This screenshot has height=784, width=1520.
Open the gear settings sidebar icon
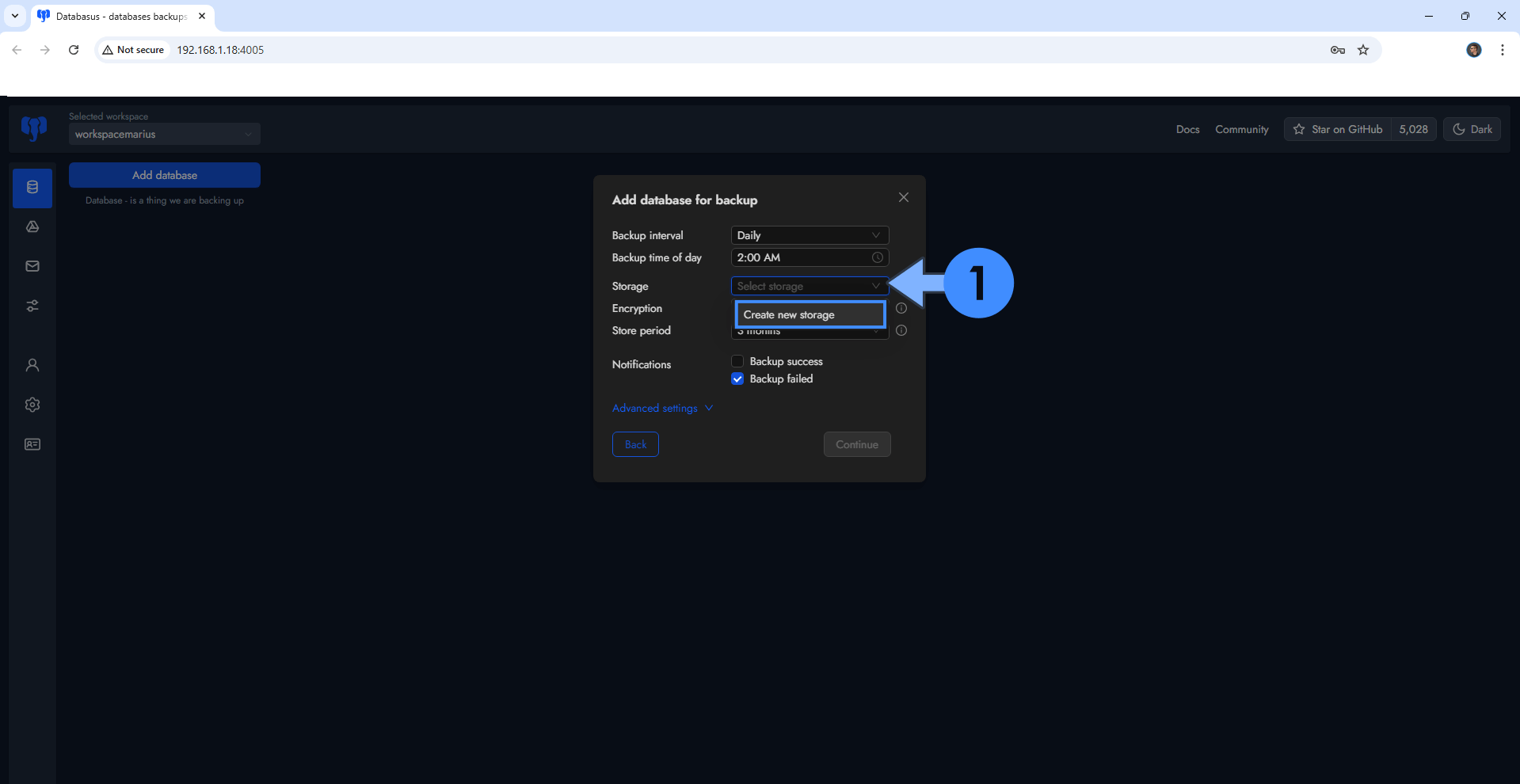(32, 405)
